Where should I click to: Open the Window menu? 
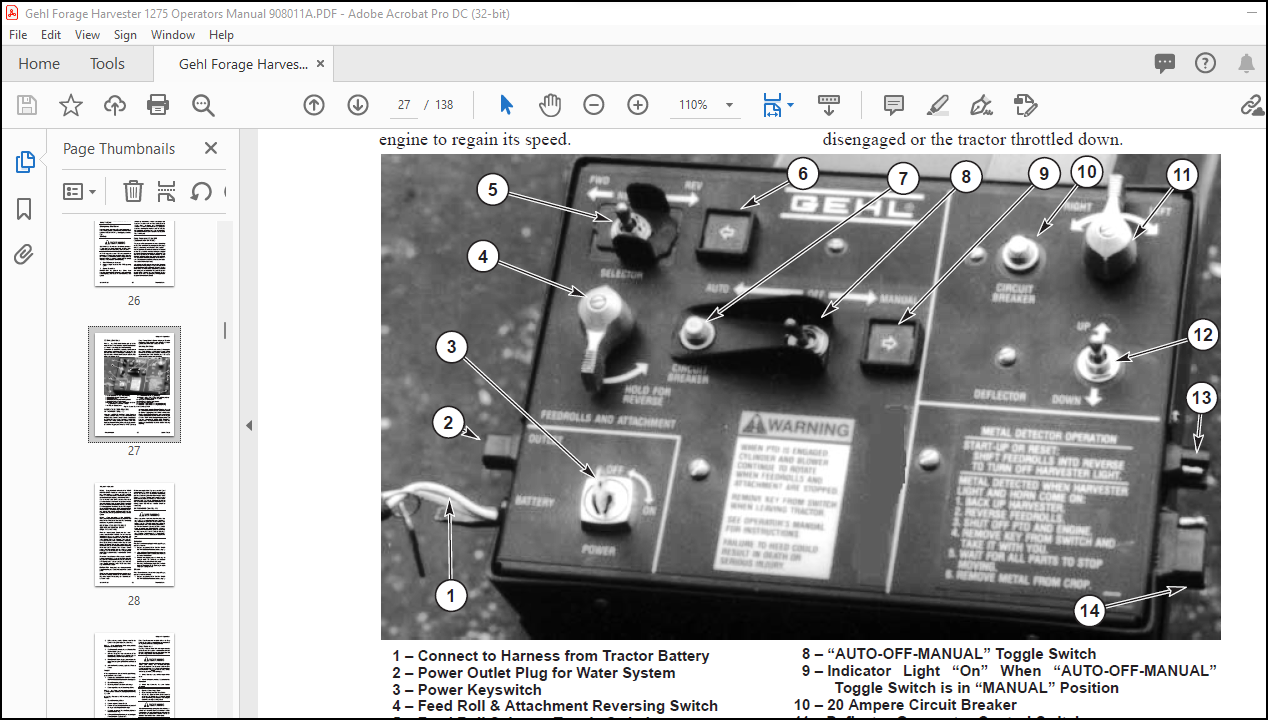point(173,34)
